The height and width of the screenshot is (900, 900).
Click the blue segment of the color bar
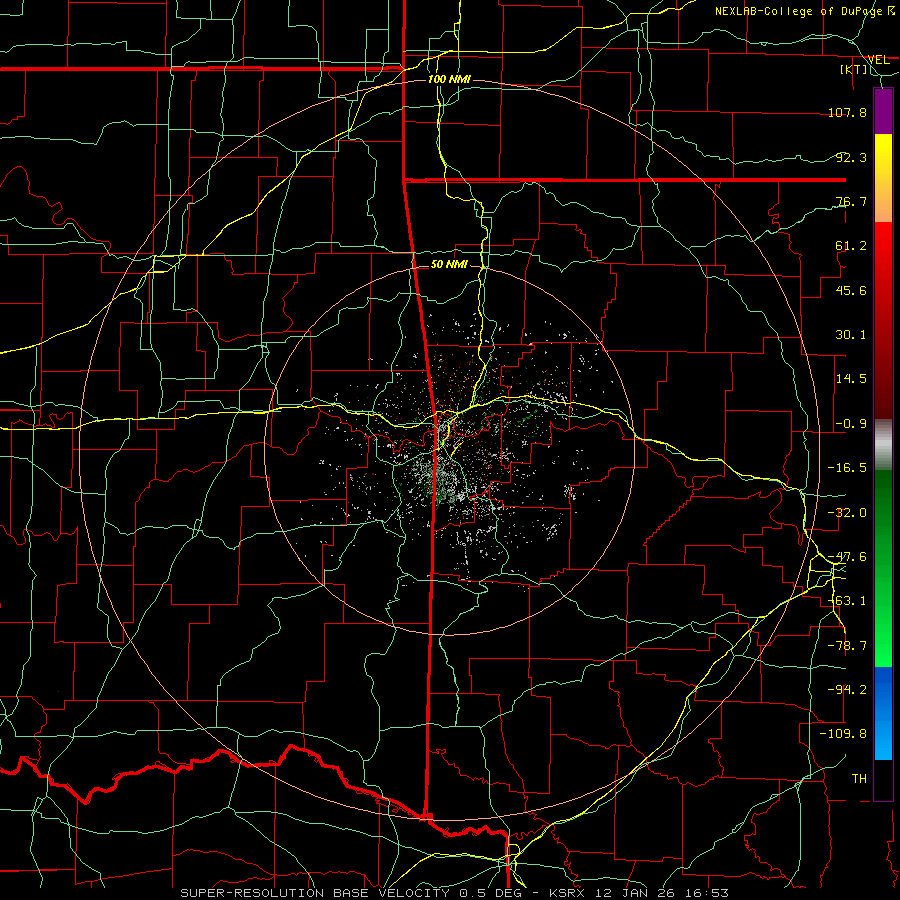(x=883, y=713)
